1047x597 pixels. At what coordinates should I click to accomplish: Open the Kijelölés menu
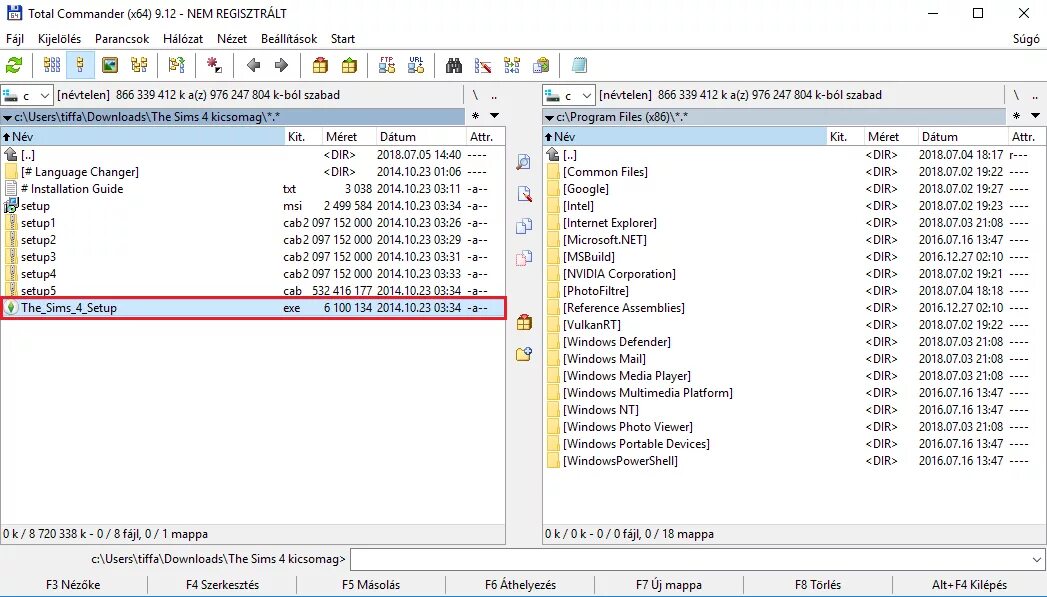59,39
